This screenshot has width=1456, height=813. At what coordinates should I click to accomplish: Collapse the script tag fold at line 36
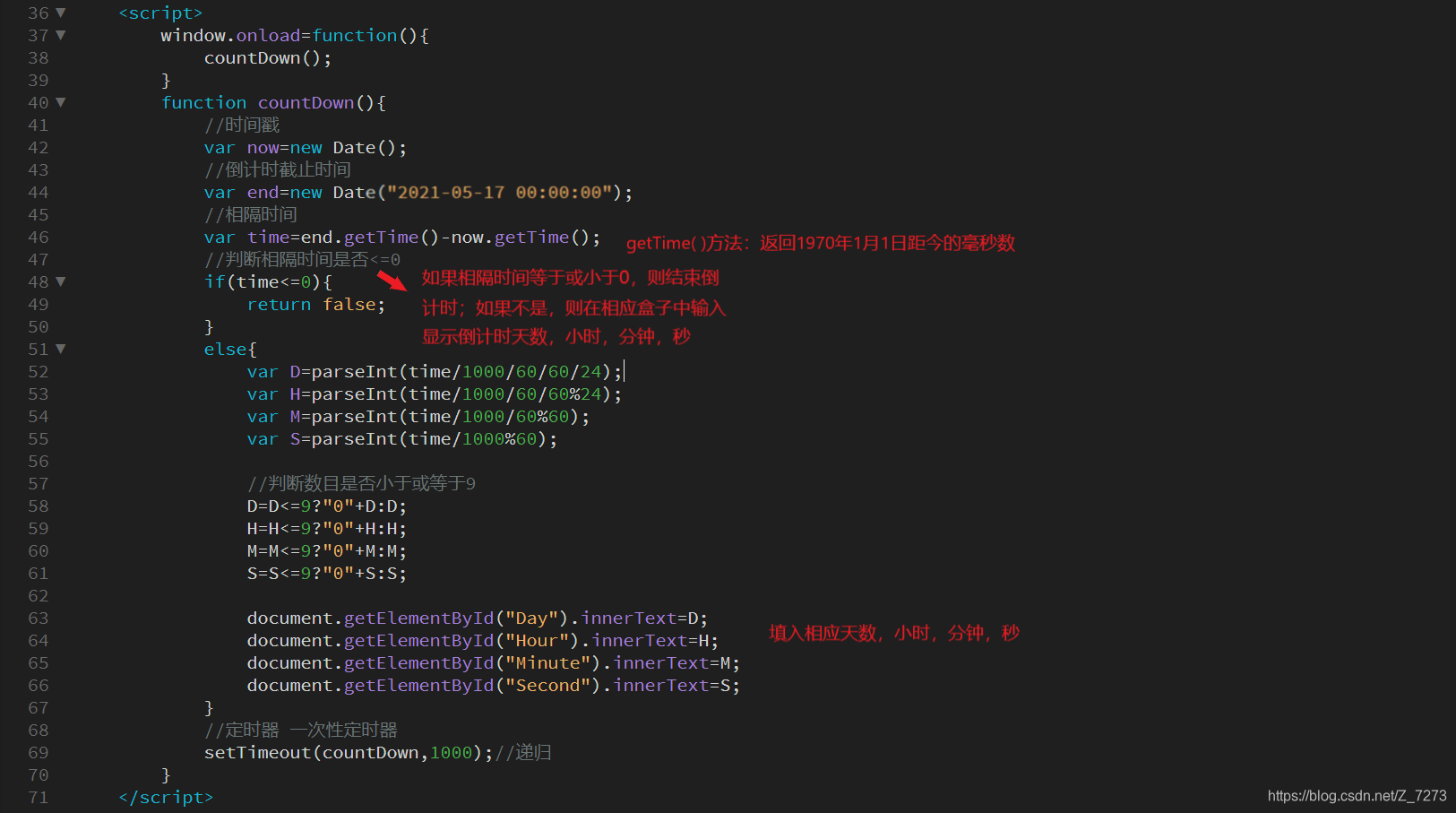61,13
